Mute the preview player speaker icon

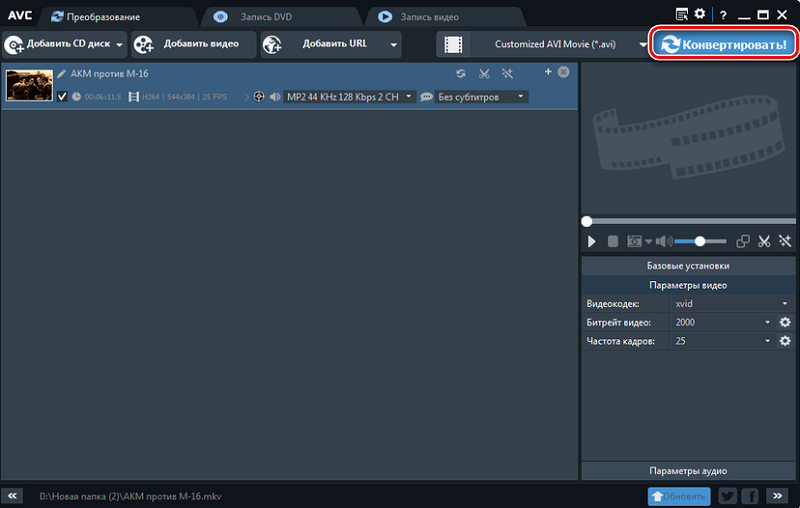click(662, 241)
